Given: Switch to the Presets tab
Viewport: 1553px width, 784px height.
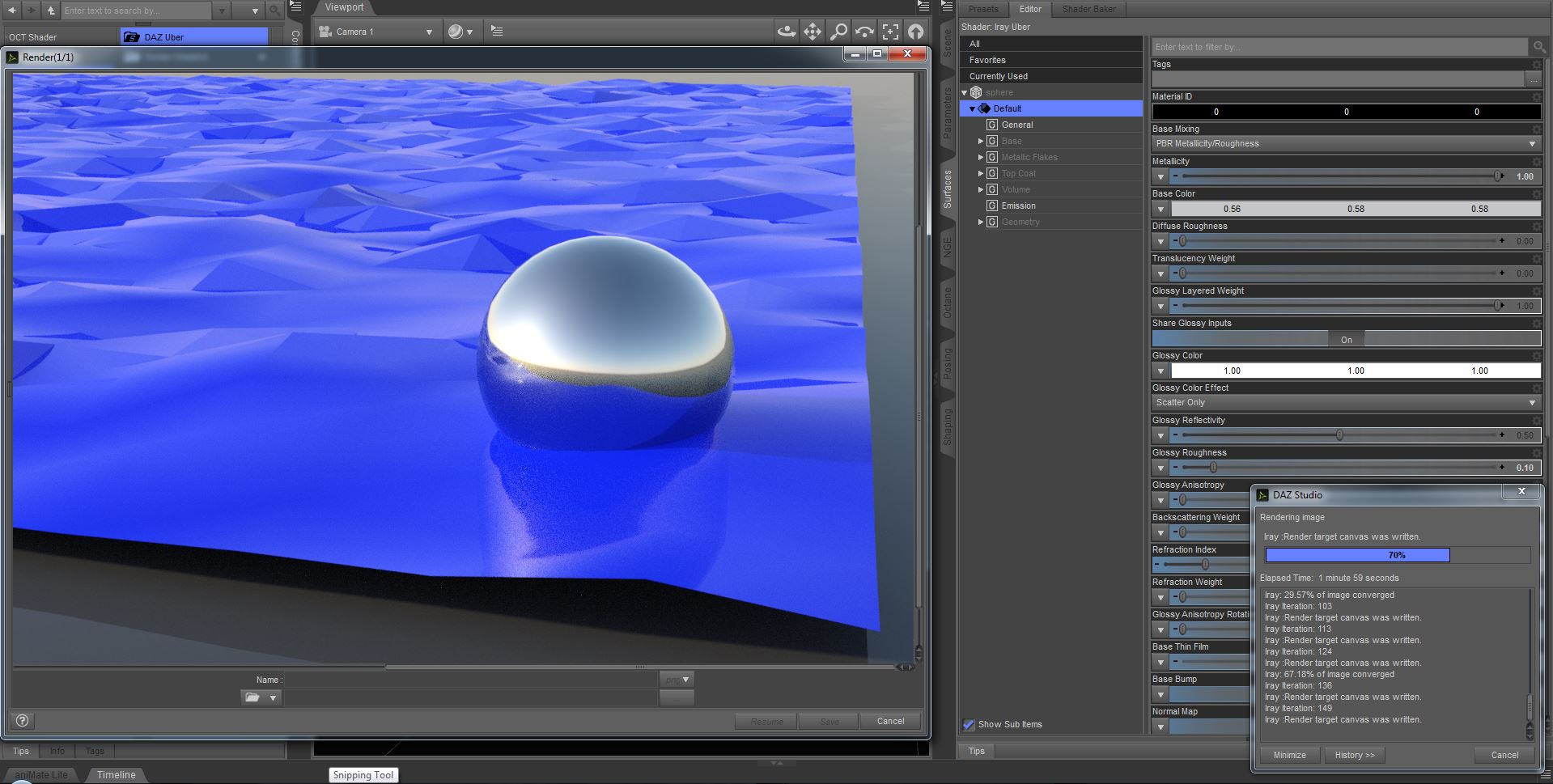Looking at the screenshot, I should coord(983,9).
